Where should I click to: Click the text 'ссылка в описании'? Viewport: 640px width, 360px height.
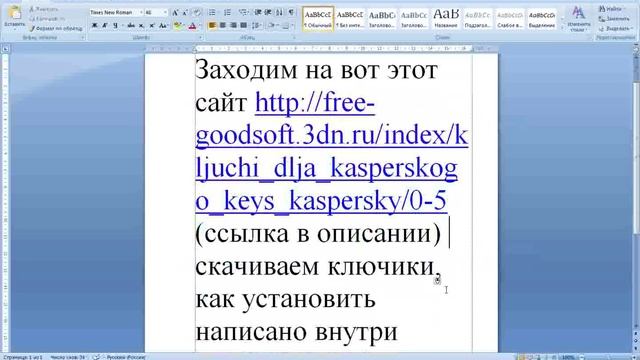[318, 234]
